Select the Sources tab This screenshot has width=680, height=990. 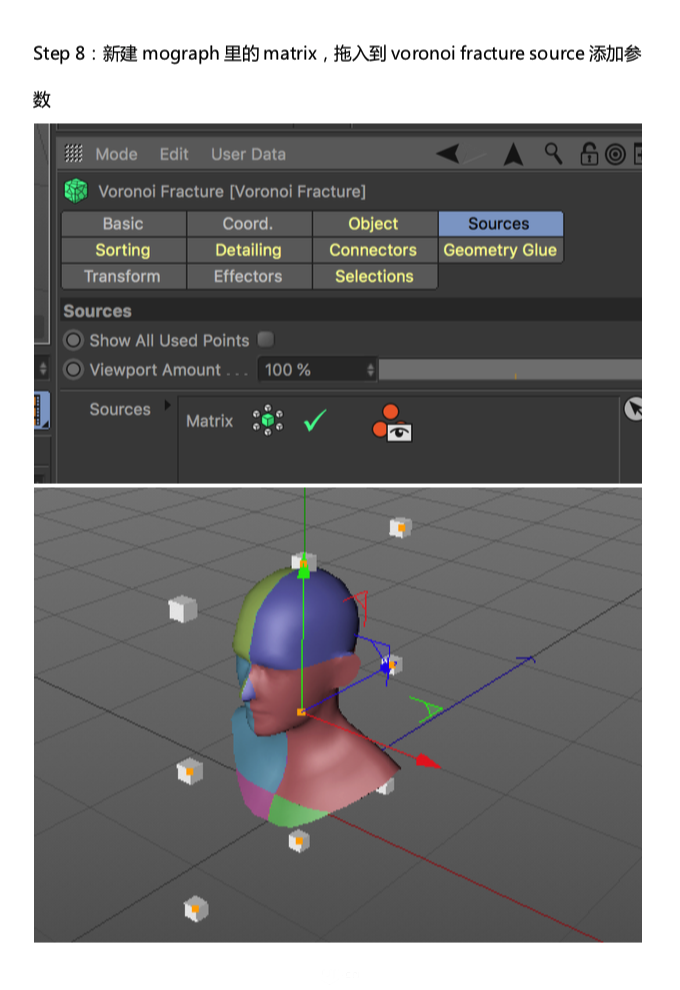(500, 224)
